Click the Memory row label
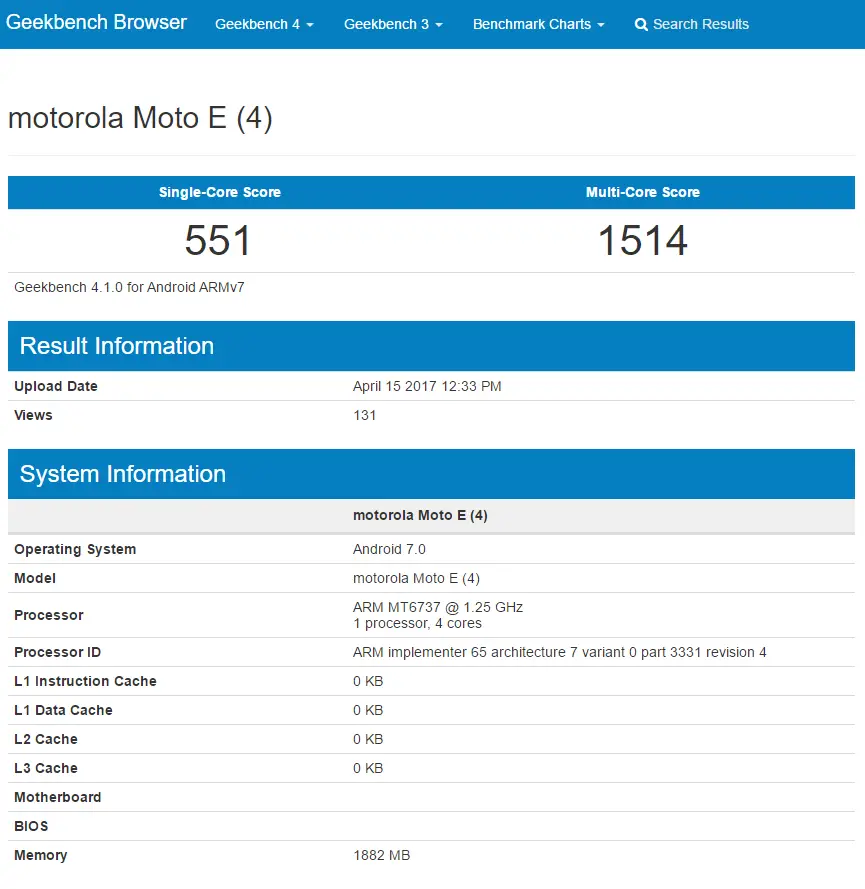This screenshot has width=865, height=889. (x=40, y=855)
